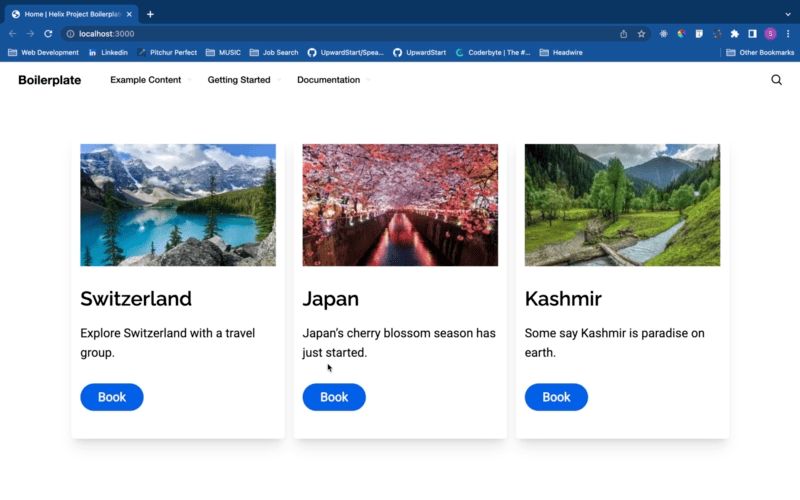
Task: Toggle the browser side panel icon
Action: [752, 33]
